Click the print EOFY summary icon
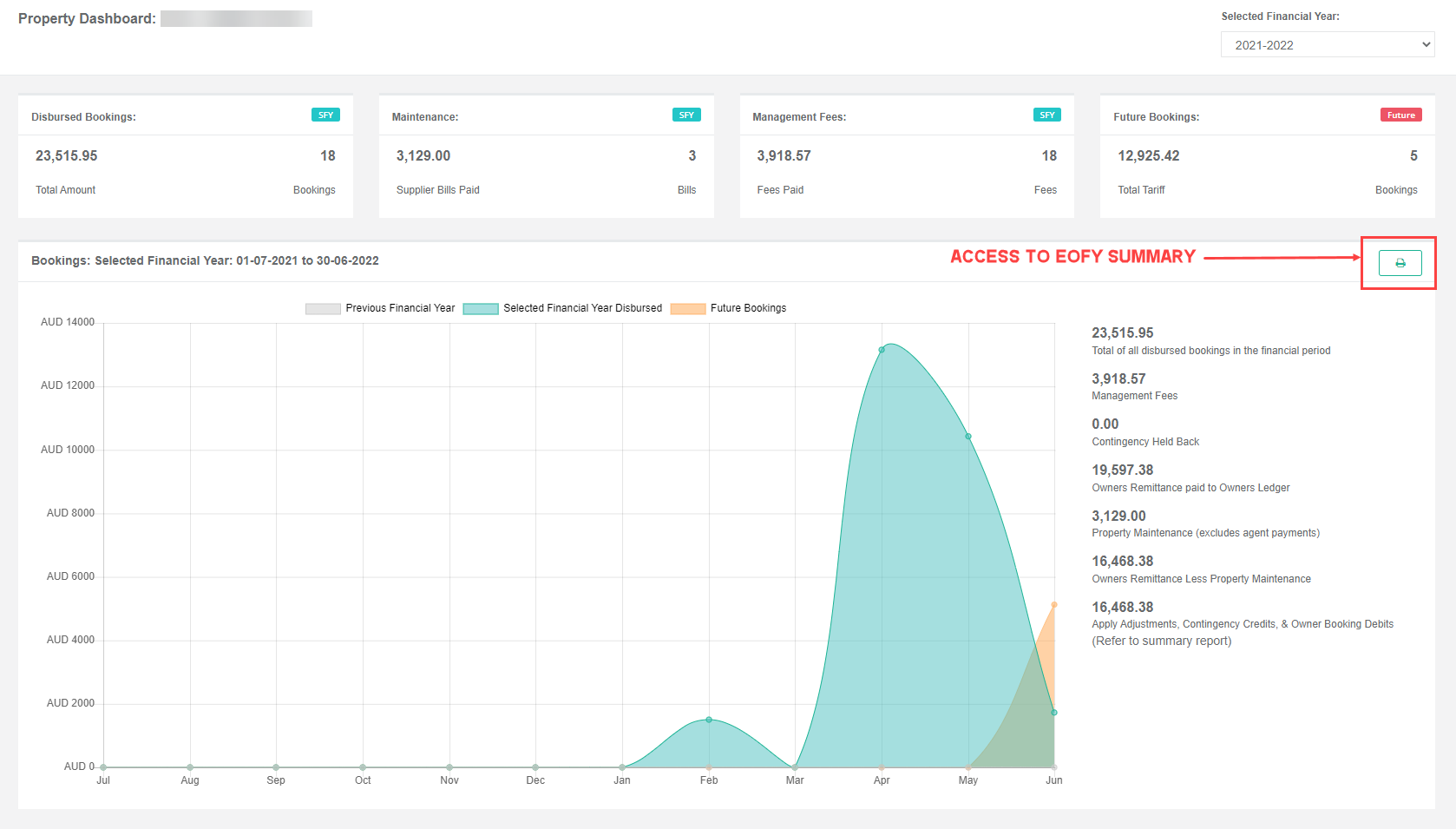 coord(1400,263)
